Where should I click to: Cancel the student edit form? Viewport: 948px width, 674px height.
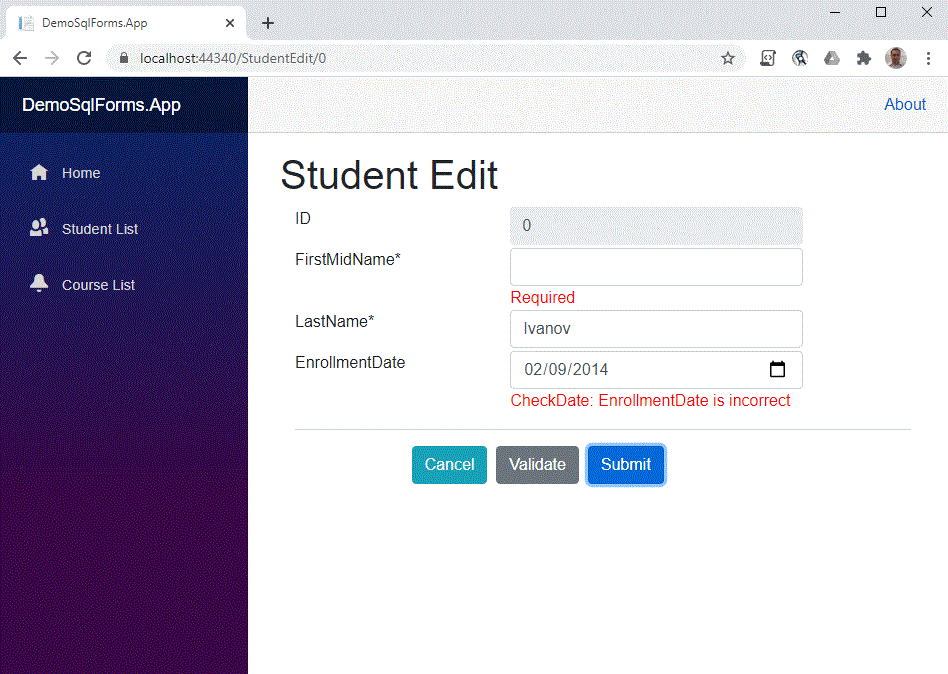(x=449, y=464)
